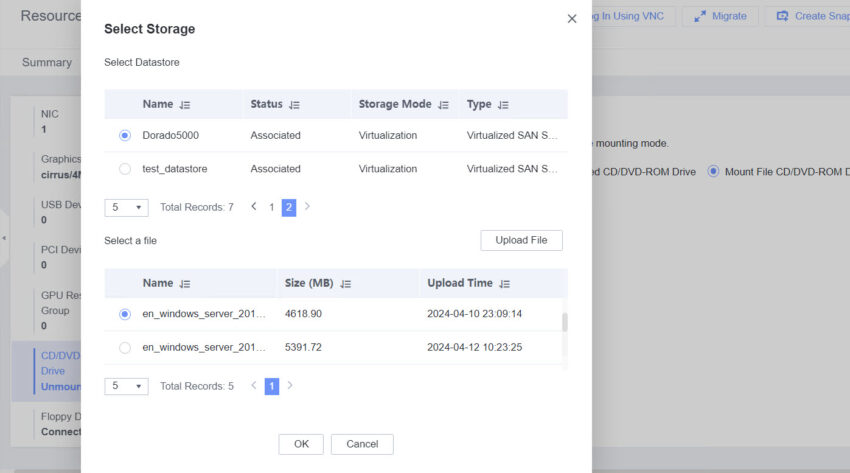850x473 pixels.
Task: Choose the 5391.72 MB file radio button
Action: [x=125, y=348]
